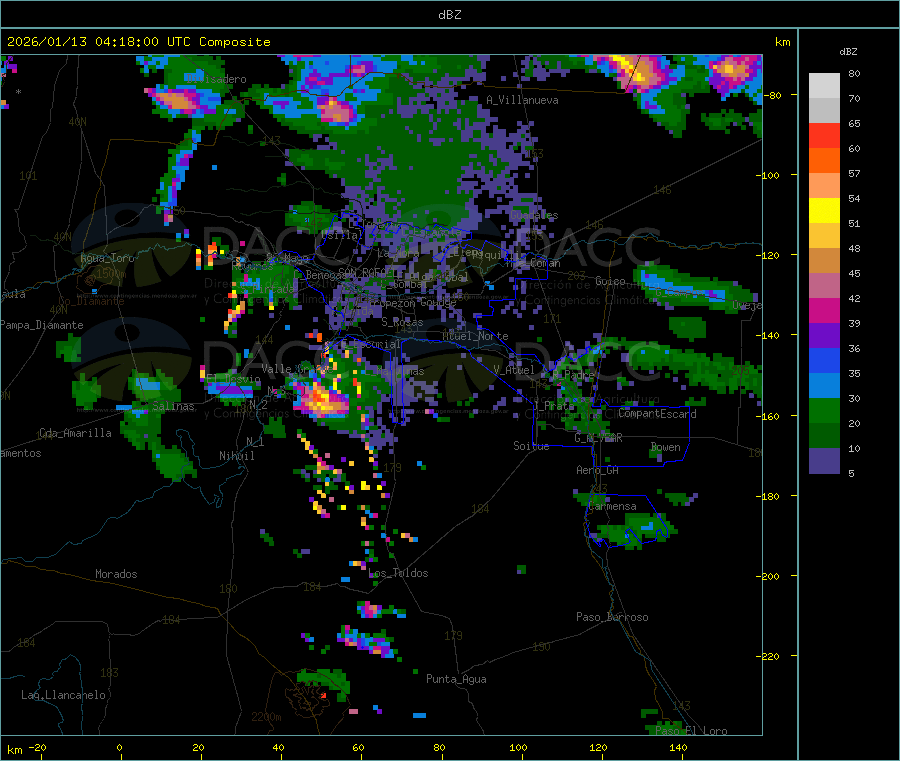Select the light gray 70-80 dBZ swatch
Screen dimensions: 900x761
tap(824, 86)
